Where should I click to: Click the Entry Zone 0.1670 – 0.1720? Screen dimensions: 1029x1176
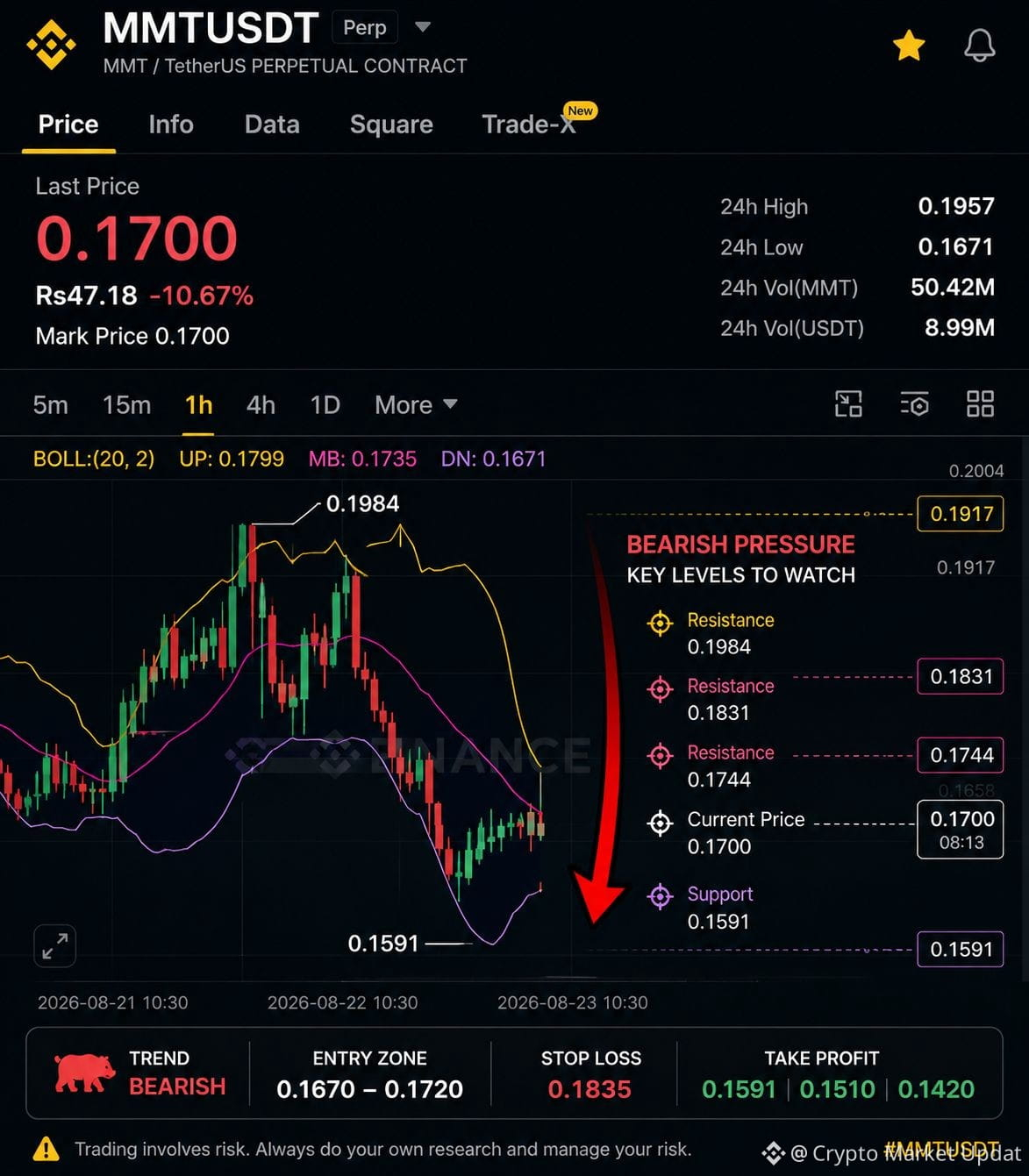369,1089
